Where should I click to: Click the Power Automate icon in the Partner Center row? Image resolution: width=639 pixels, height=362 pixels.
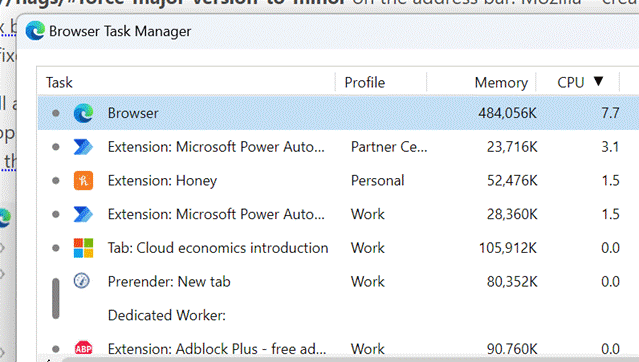tap(84, 147)
